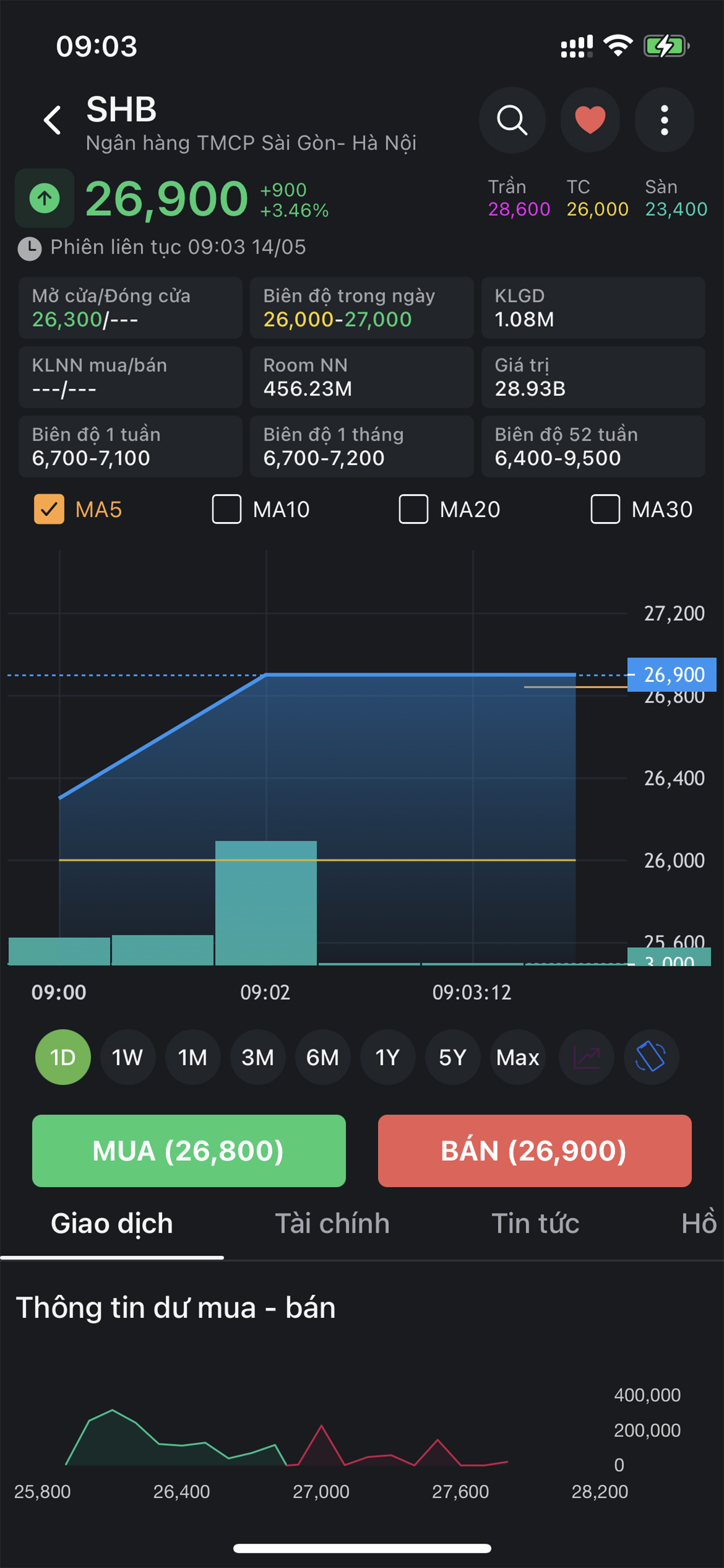Select the 1W timeframe
724x1568 pixels.
click(x=128, y=1058)
